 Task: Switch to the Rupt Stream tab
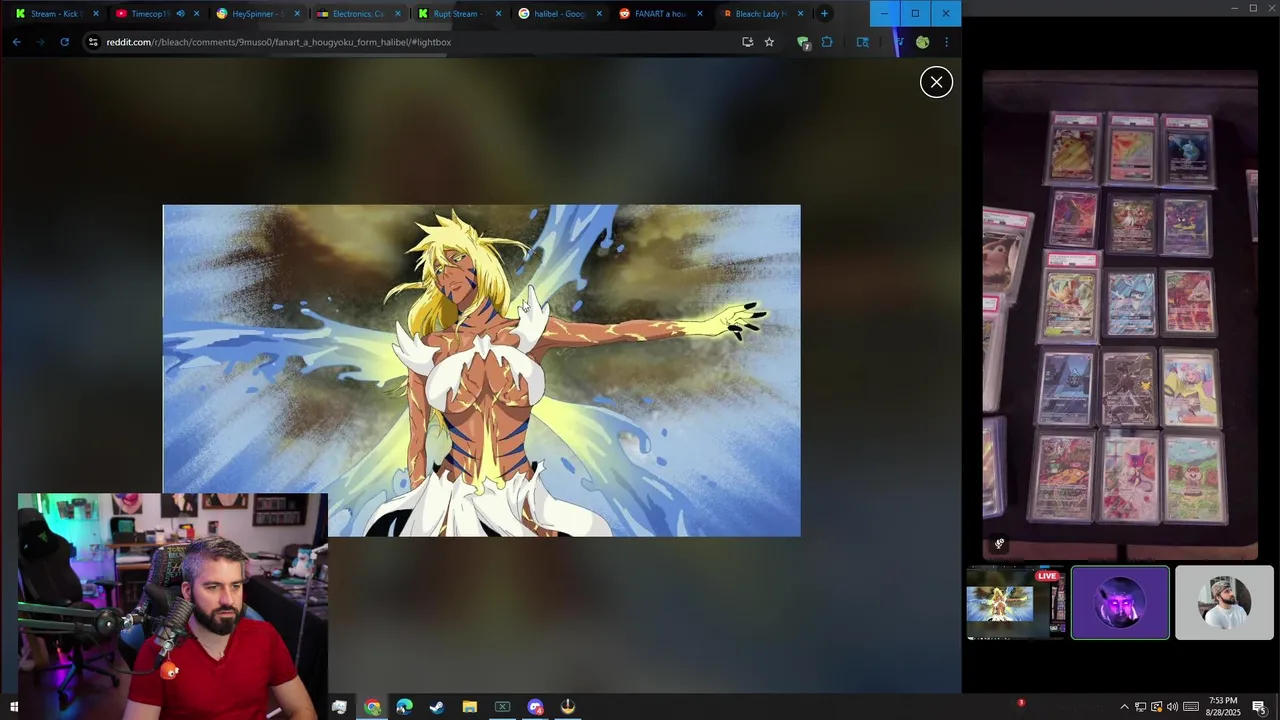[x=457, y=14]
